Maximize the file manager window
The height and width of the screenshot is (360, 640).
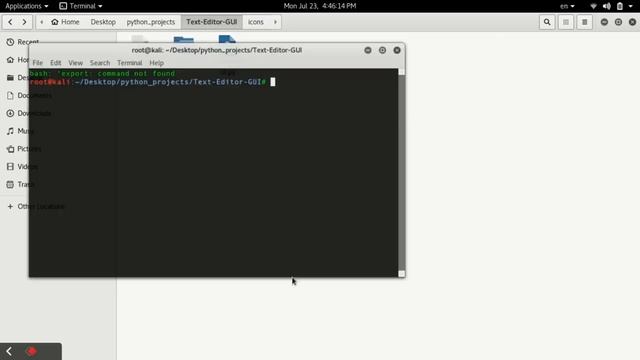[618, 22]
